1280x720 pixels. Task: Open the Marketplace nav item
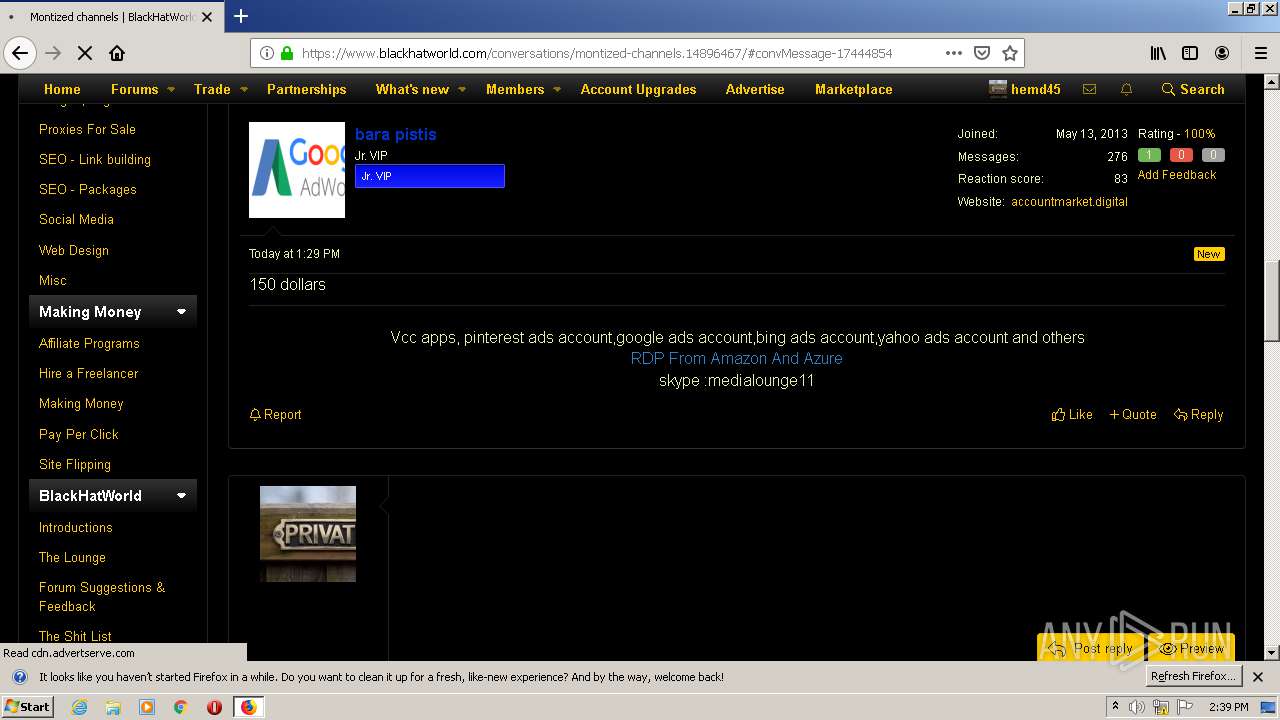854,89
